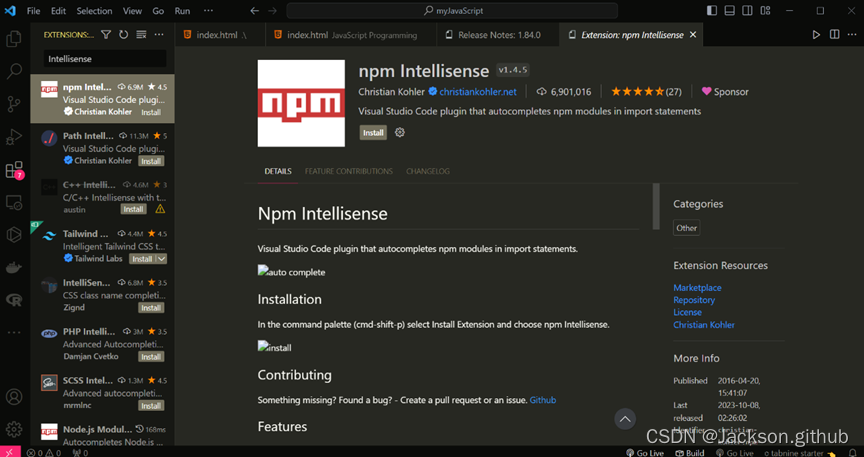Switch to index.html JavaScript Programming tab
The image size is (864, 457).
click(351, 35)
